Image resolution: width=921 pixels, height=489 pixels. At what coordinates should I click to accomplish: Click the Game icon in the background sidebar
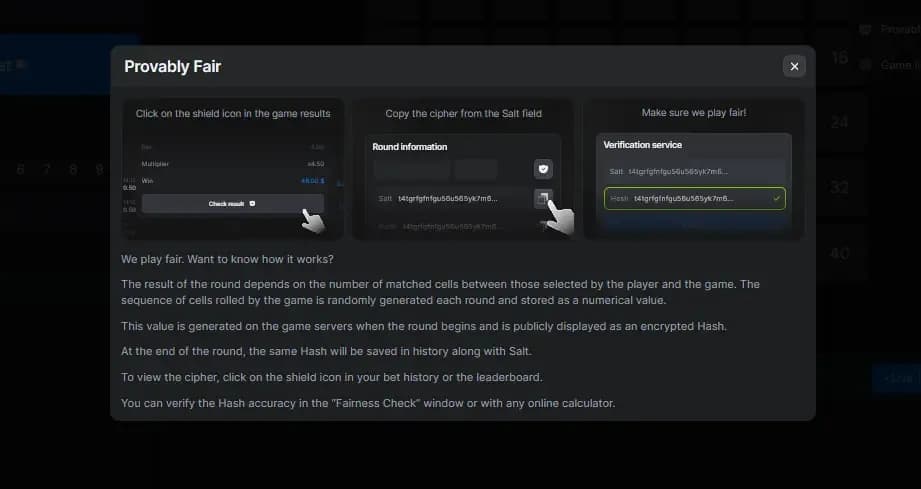[865, 65]
